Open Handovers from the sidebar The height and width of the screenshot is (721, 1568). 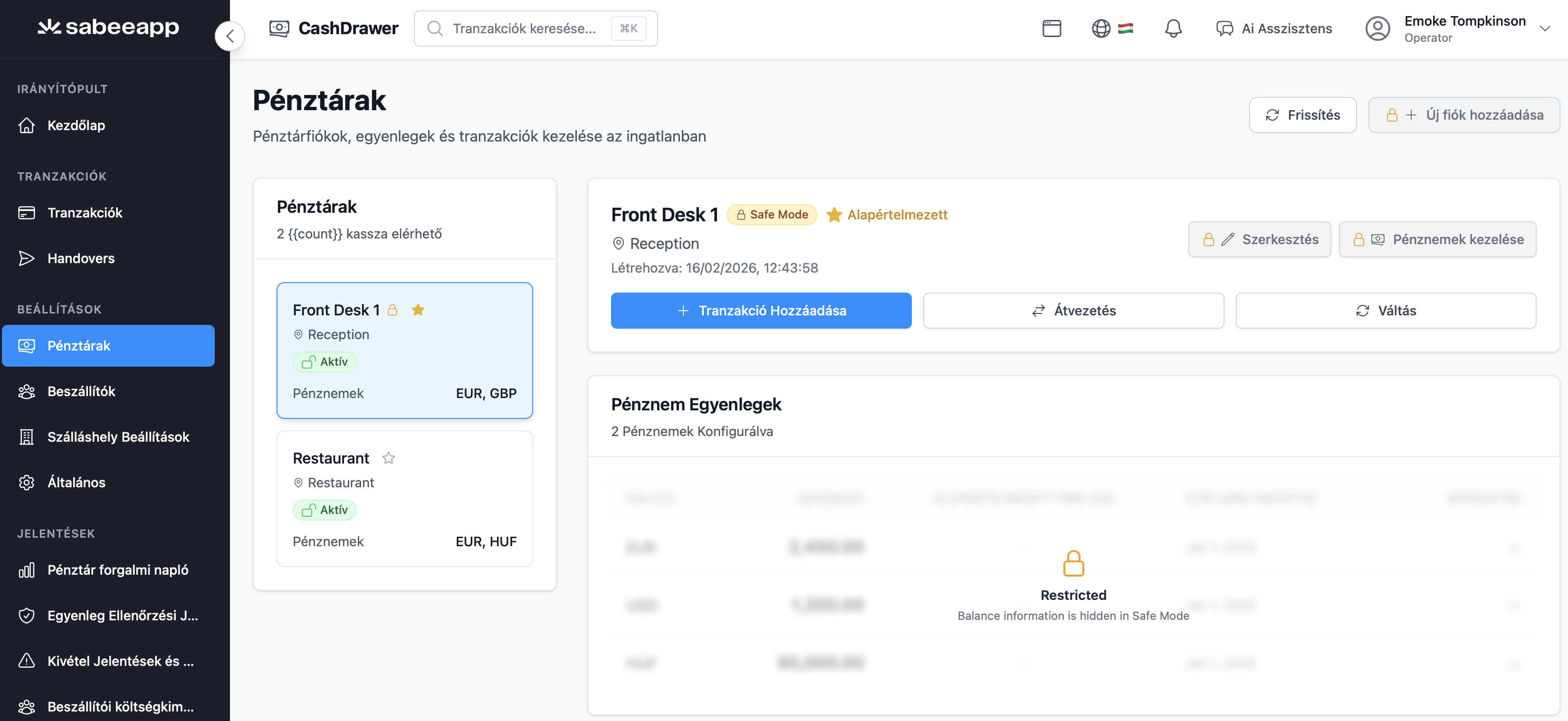point(80,258)
